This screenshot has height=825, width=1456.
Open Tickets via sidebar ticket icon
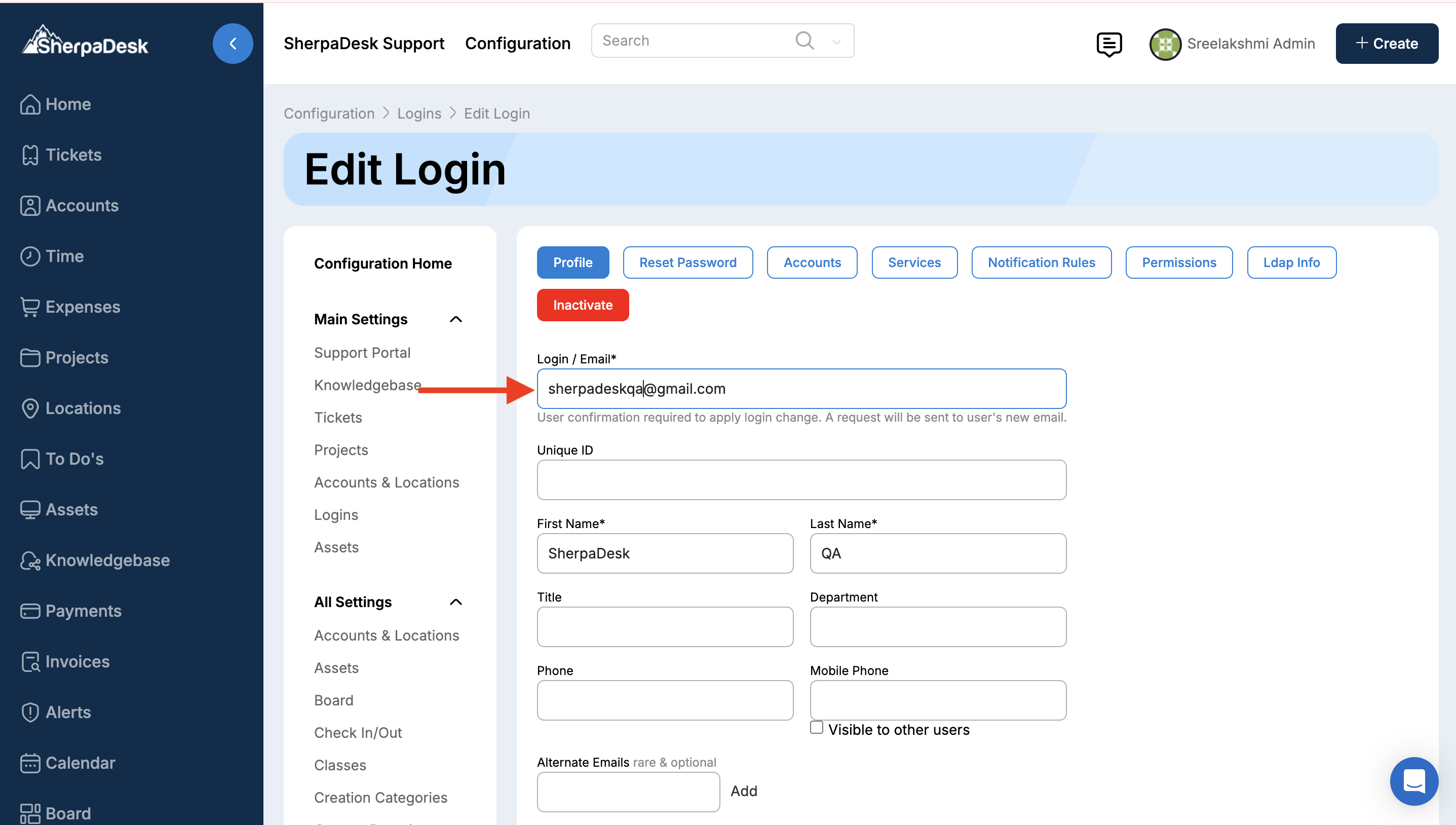point(29,155)
